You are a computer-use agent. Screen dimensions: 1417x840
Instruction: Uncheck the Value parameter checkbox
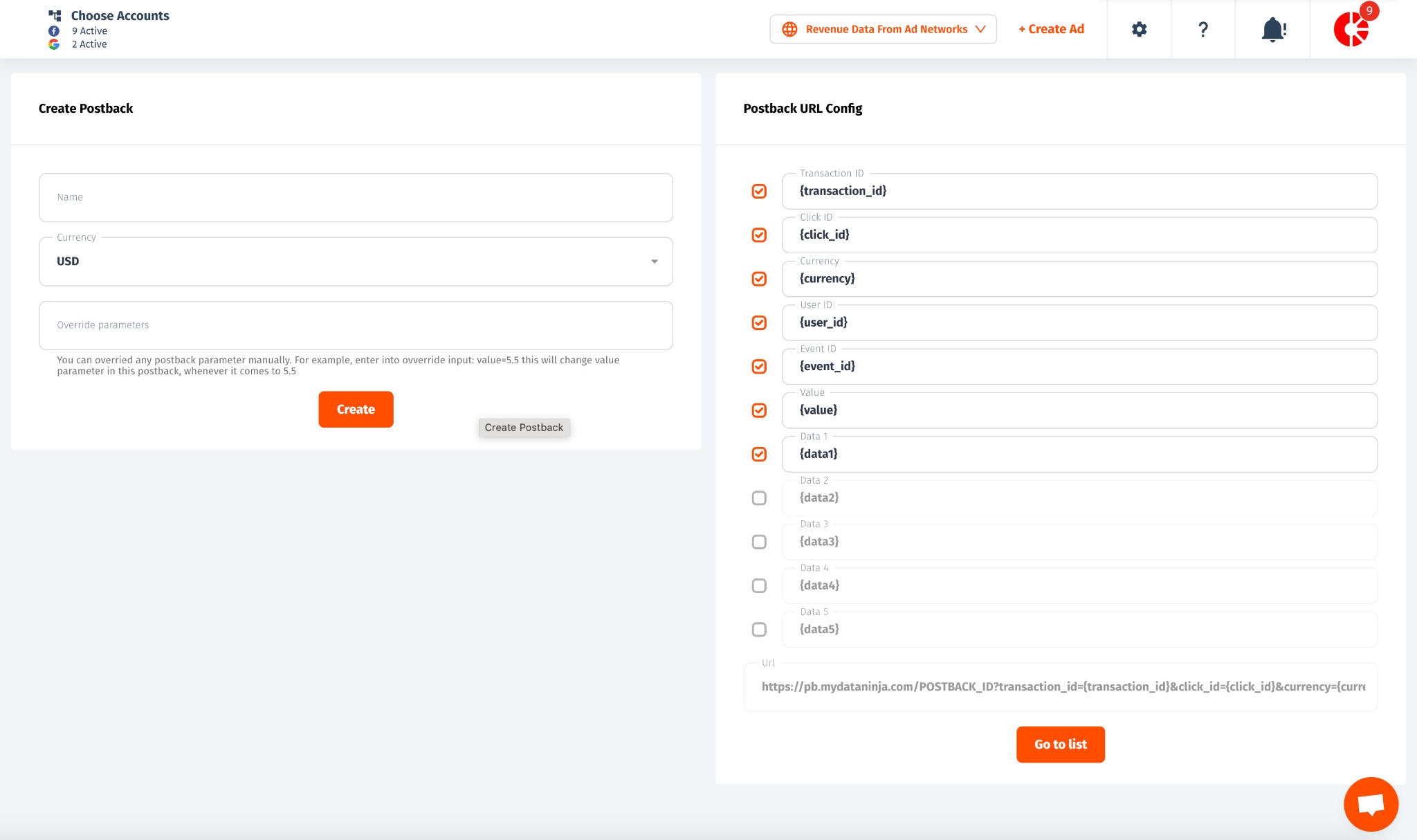(x=759, y=410)
